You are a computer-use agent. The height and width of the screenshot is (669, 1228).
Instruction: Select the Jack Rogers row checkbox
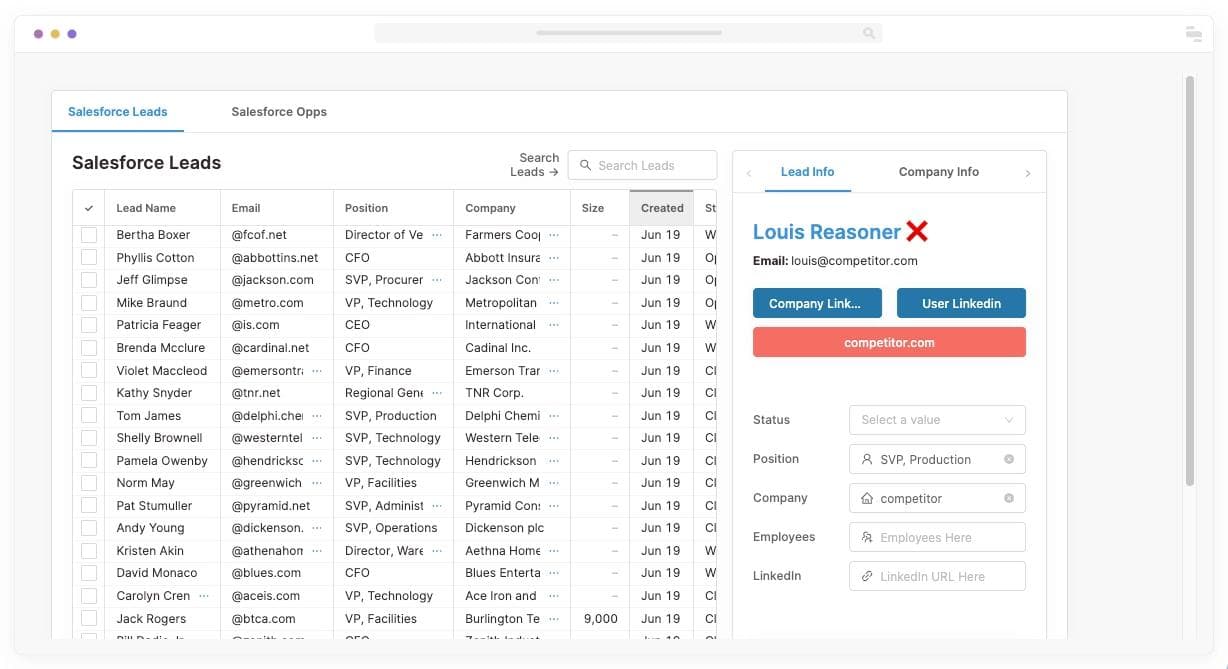coord(89,618)
